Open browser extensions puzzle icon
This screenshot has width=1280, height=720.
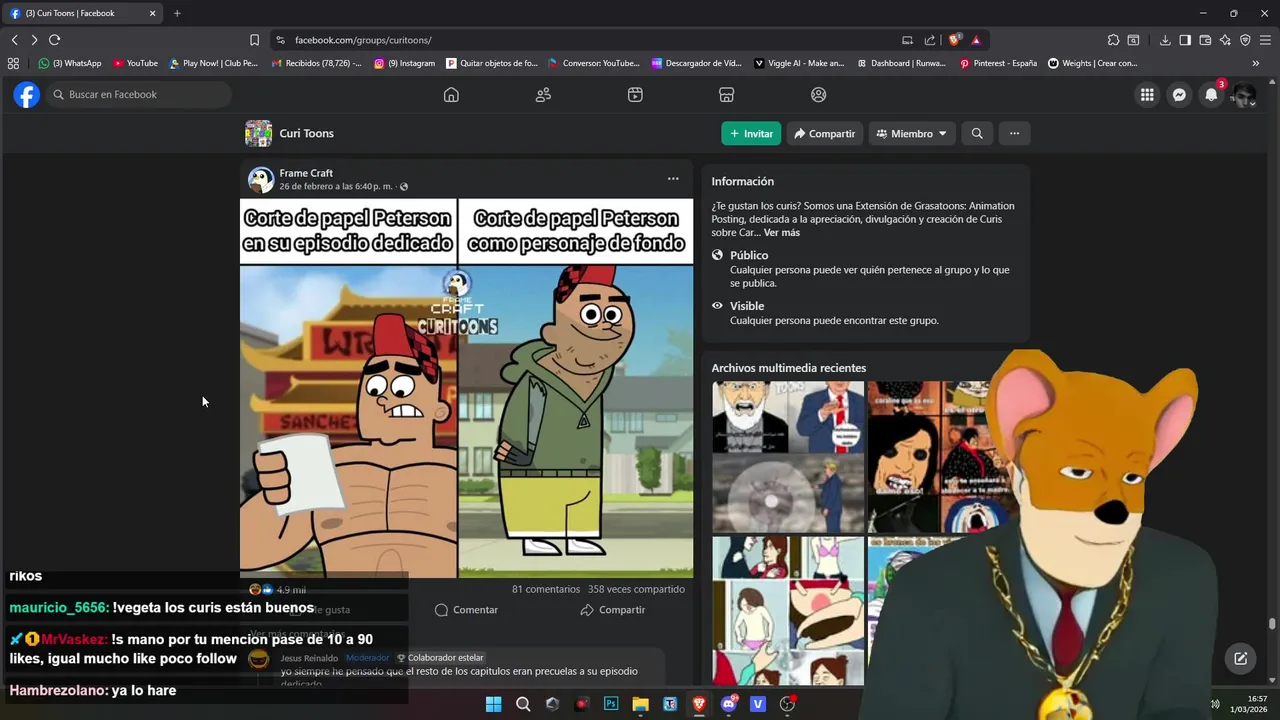pos(1113,40)
